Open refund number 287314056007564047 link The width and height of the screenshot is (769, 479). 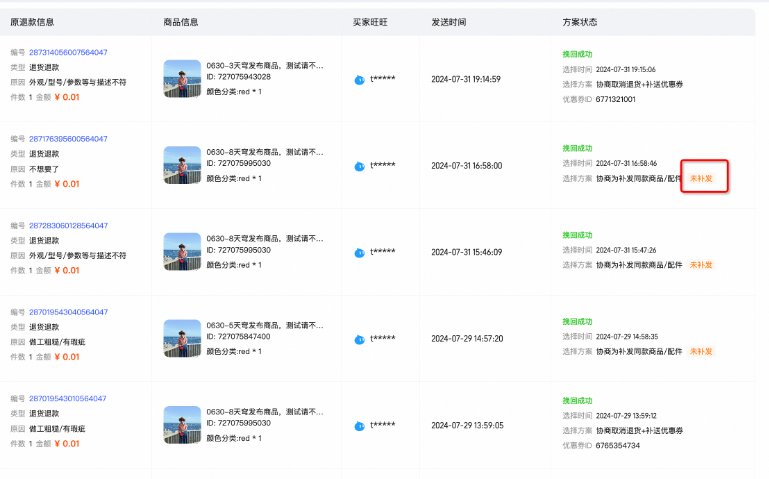point(68,52)
